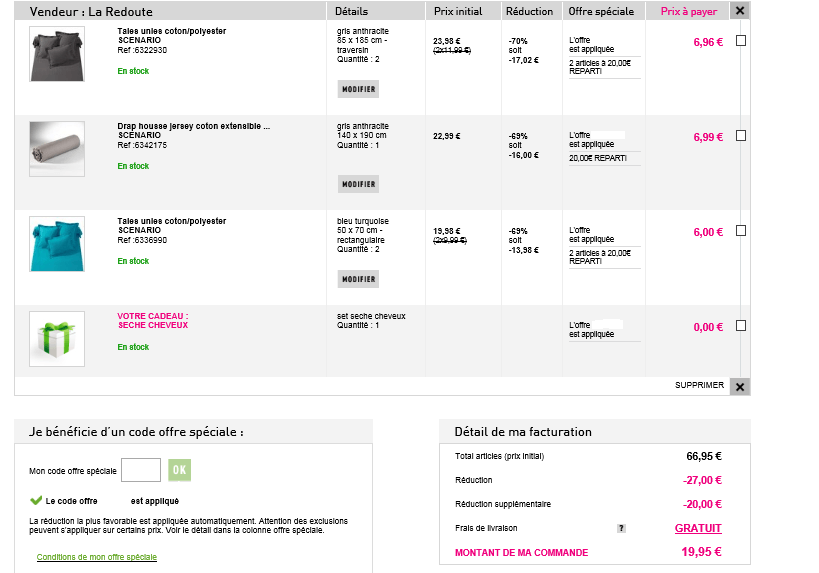This screenshot has width=819, height=573.
Task: Click the X icon next to SUPPRIMER
Action: [739, 386]
